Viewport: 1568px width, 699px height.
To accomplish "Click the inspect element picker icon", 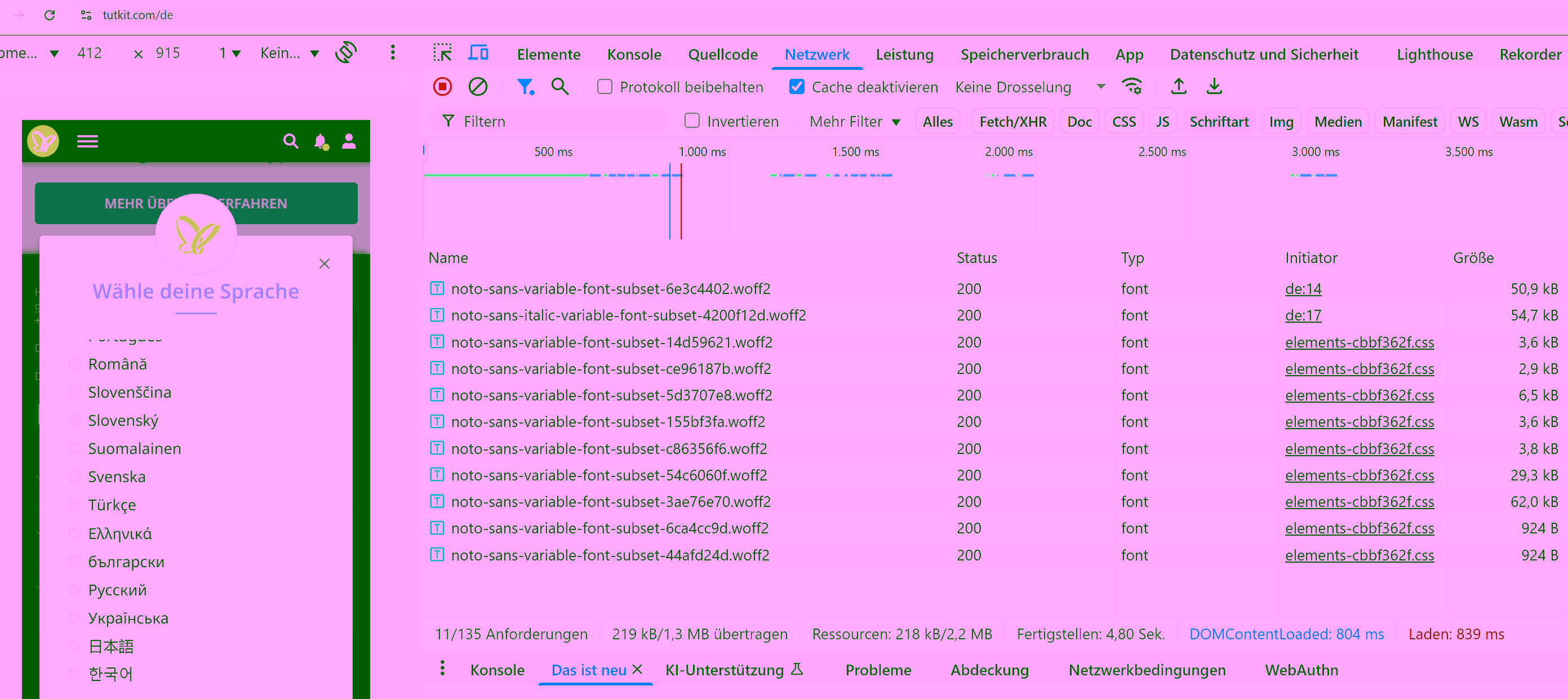I will (442, 53).
